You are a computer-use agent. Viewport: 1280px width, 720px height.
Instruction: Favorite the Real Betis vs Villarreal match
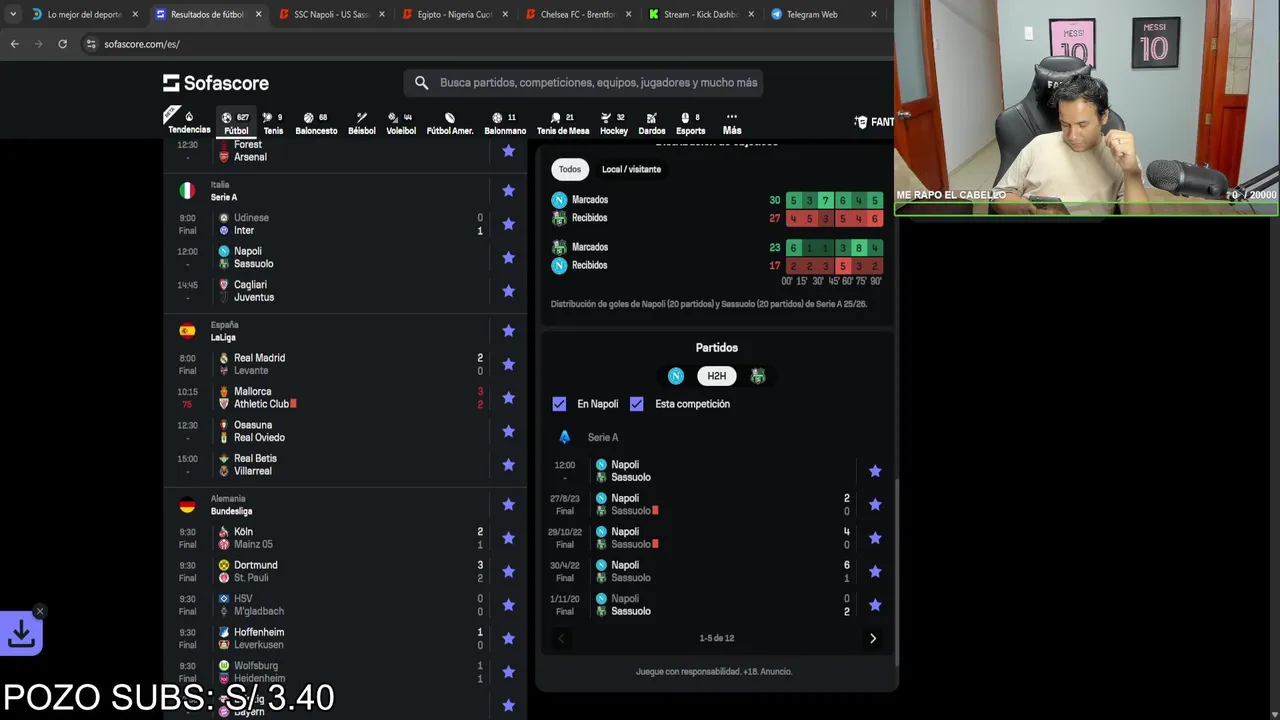(x=508, y=464)
